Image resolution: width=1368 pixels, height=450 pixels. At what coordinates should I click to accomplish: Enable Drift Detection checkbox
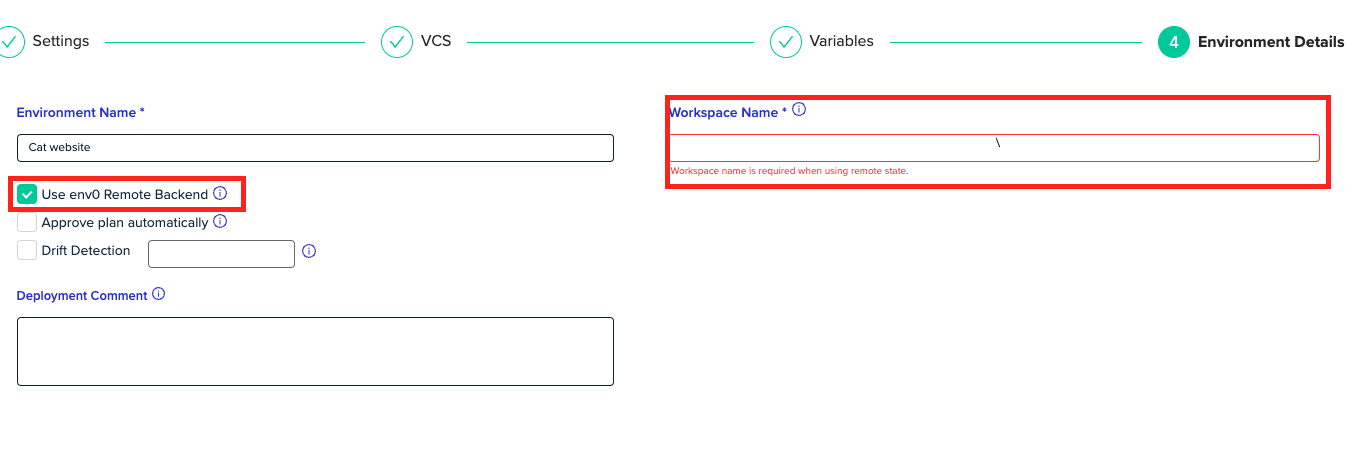pos(27,250)
